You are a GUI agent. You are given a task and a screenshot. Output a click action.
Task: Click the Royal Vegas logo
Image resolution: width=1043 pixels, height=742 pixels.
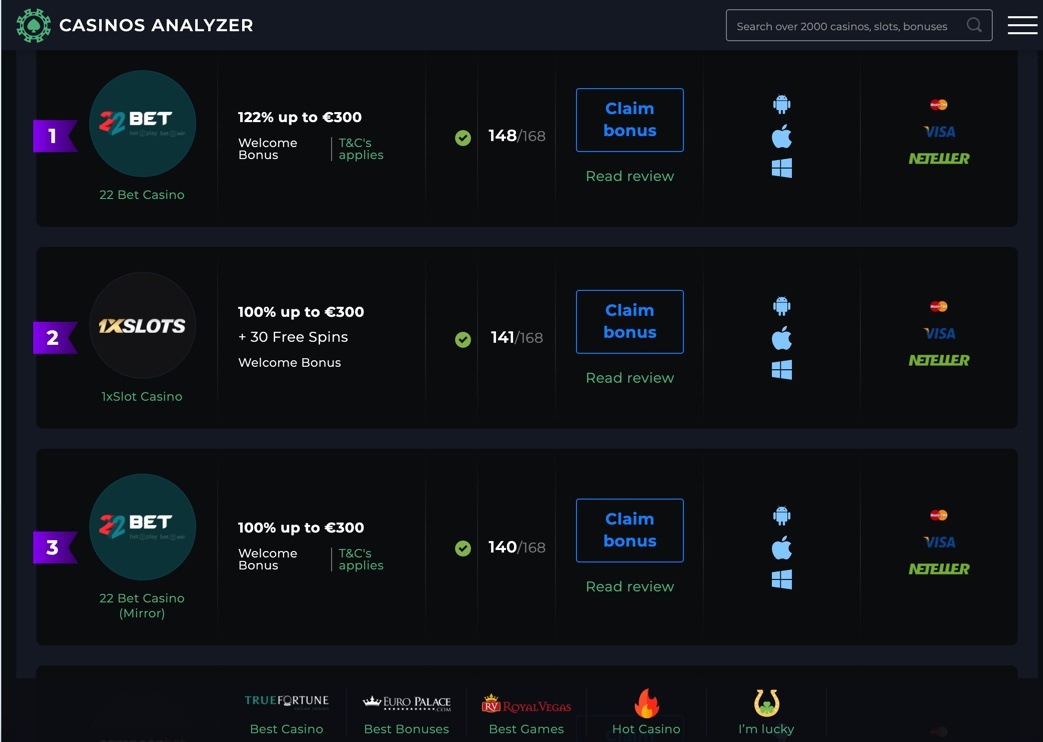coord(526,704)
